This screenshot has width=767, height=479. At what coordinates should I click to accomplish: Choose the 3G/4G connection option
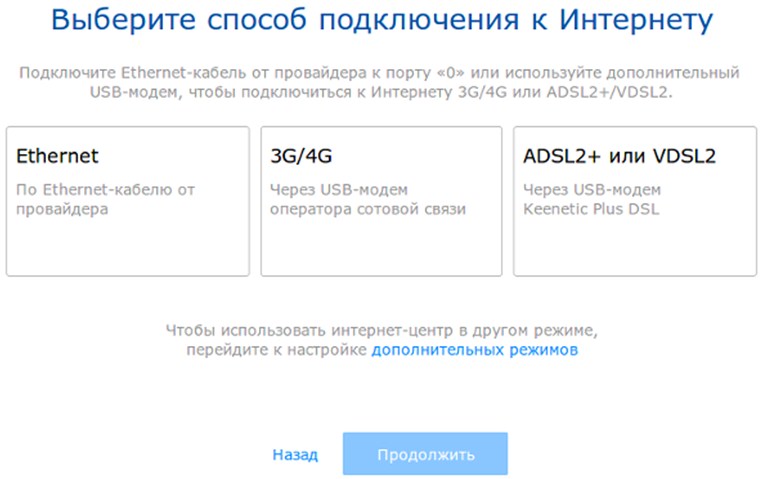click(381, 201)
